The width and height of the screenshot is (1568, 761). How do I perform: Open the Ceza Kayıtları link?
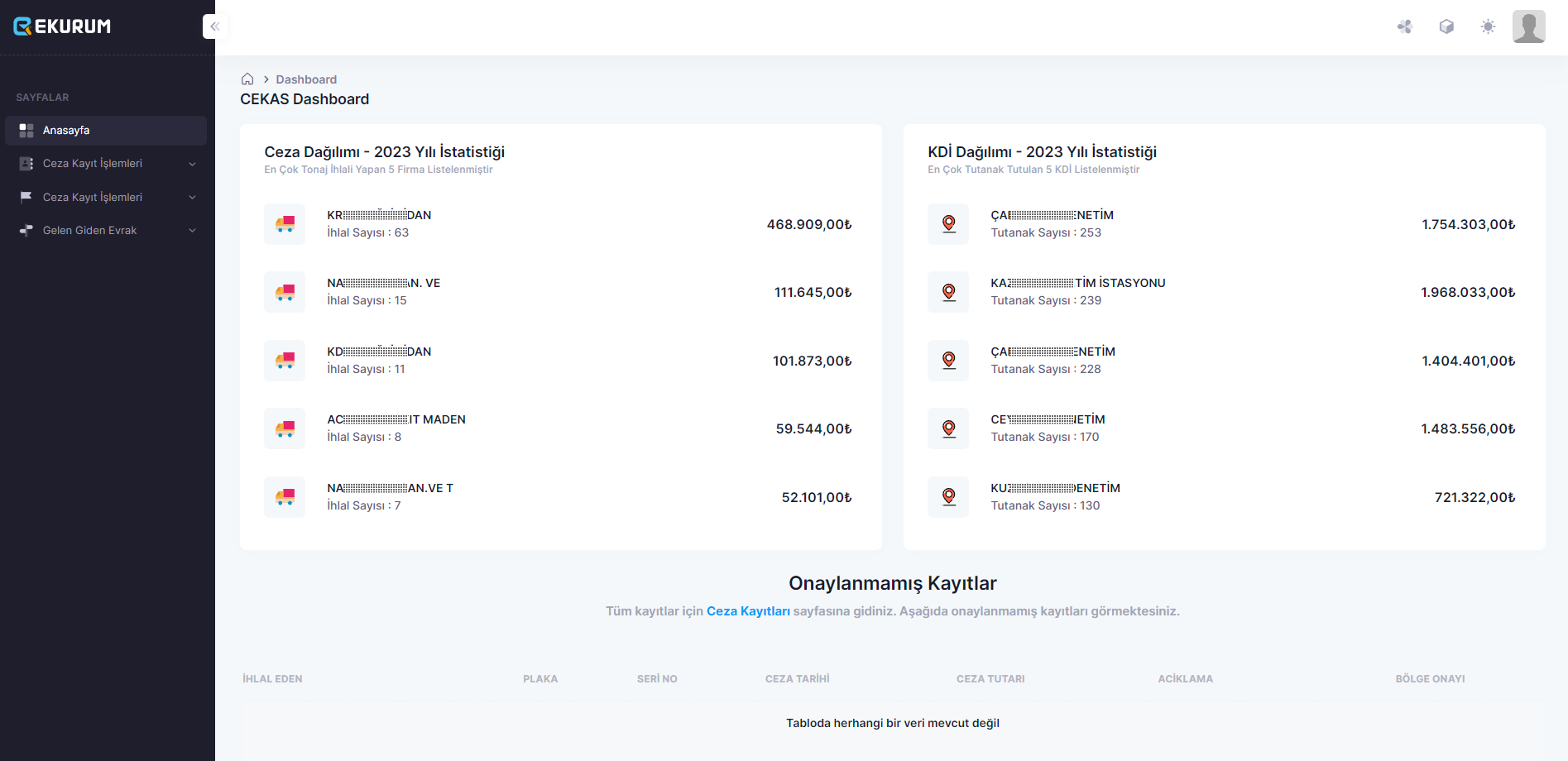748,611
